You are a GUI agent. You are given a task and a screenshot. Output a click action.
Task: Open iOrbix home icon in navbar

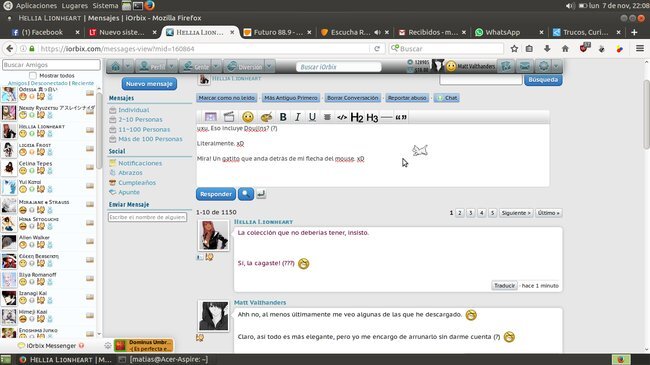tap(116, 66)
